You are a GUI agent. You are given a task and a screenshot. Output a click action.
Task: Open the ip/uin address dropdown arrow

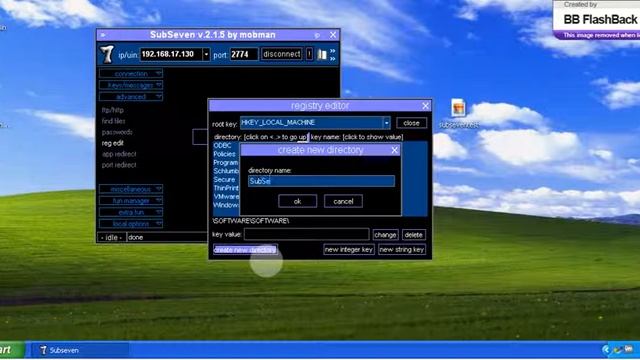point(206,54)
